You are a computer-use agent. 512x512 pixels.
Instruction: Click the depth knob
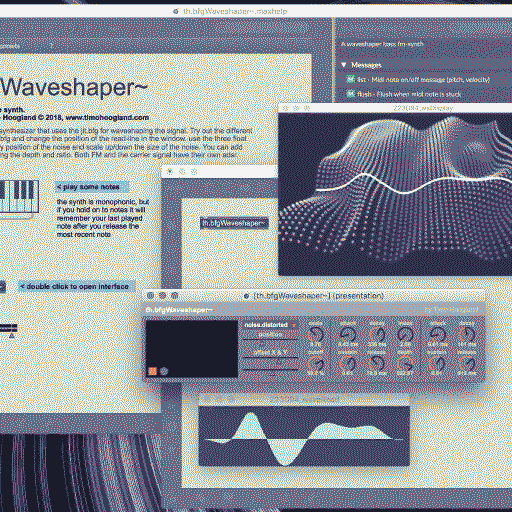click(x=405, y=364)
